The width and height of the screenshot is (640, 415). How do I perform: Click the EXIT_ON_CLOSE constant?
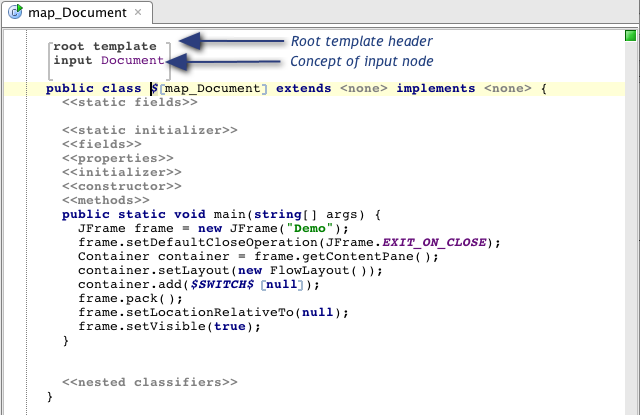434,242
